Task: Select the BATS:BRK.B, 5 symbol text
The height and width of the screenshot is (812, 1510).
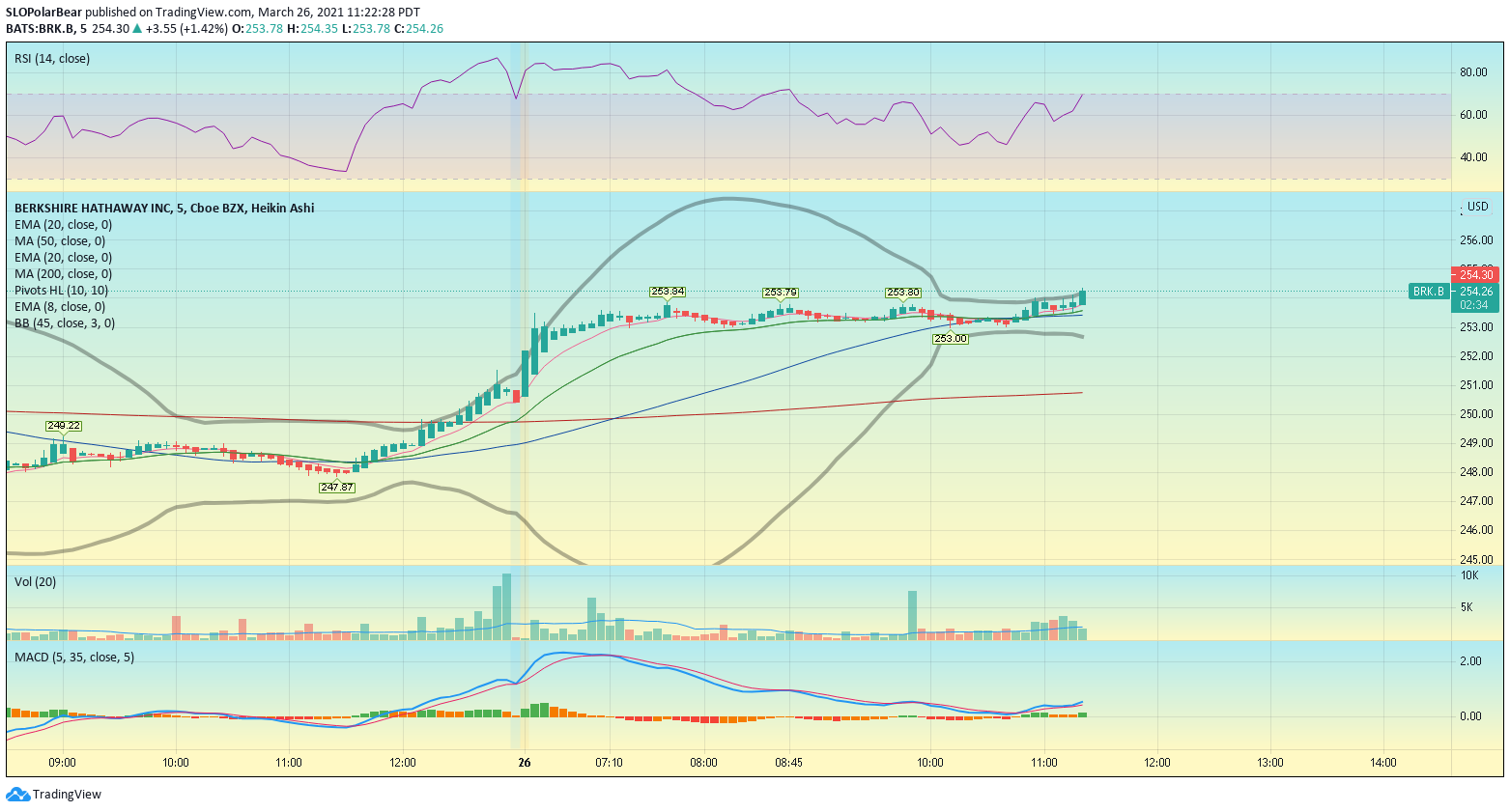Action: pyautogui.click(x=46, y=28)
